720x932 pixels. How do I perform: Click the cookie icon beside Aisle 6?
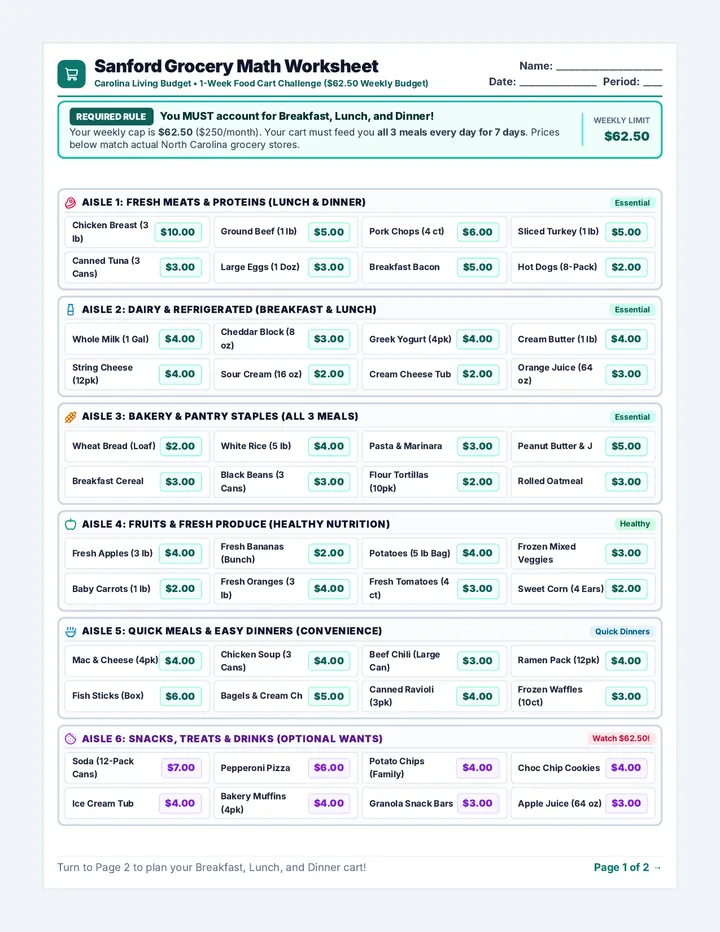[x=70, y=739]
